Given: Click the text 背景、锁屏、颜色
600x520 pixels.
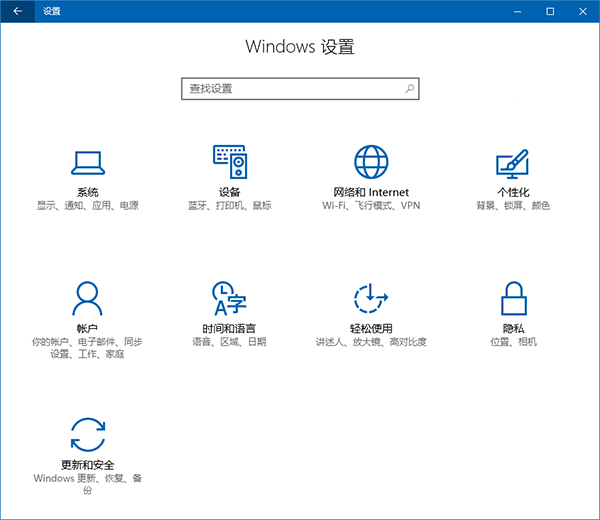Looking at the screenshot, I should 513,205.
